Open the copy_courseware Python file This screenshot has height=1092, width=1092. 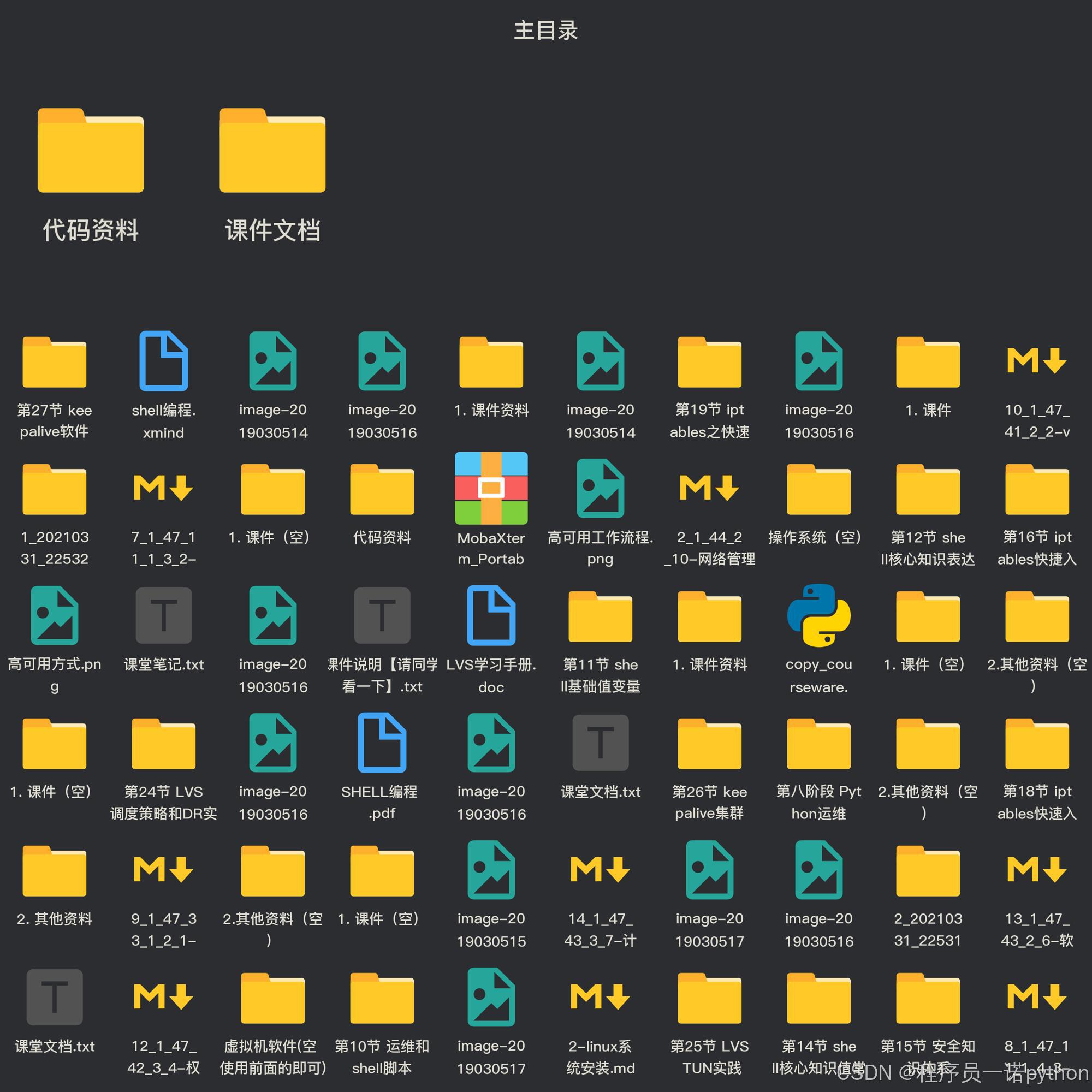818,615
